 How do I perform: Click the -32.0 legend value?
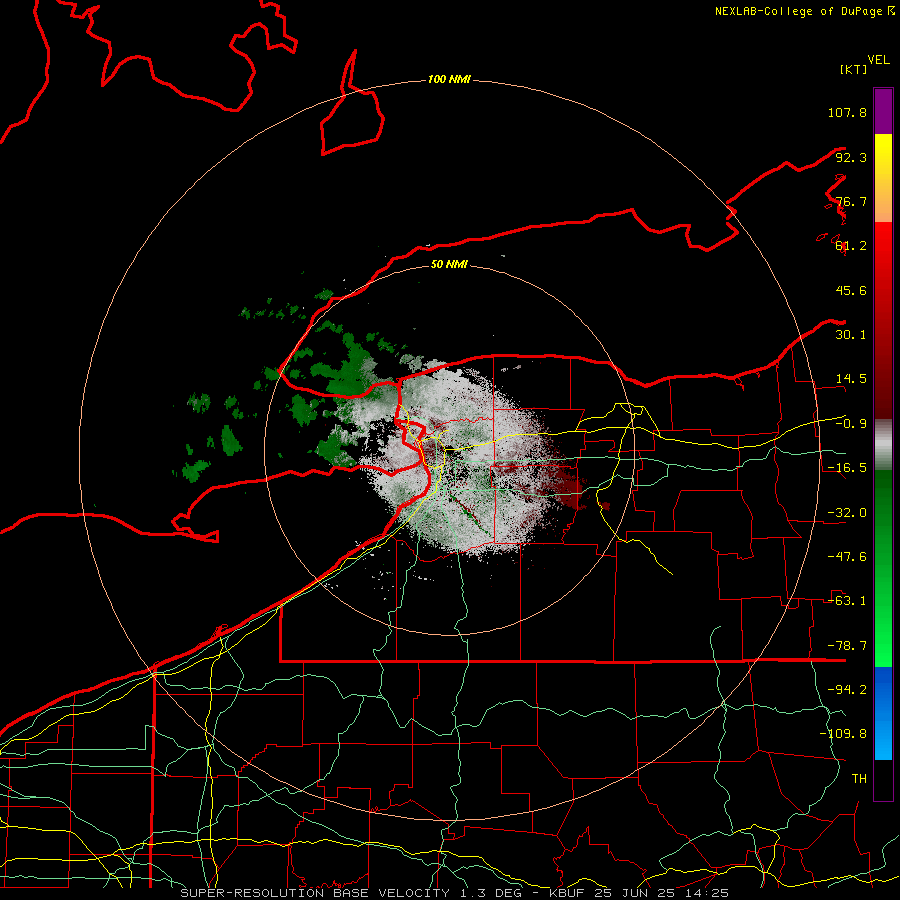coord(847,513)
